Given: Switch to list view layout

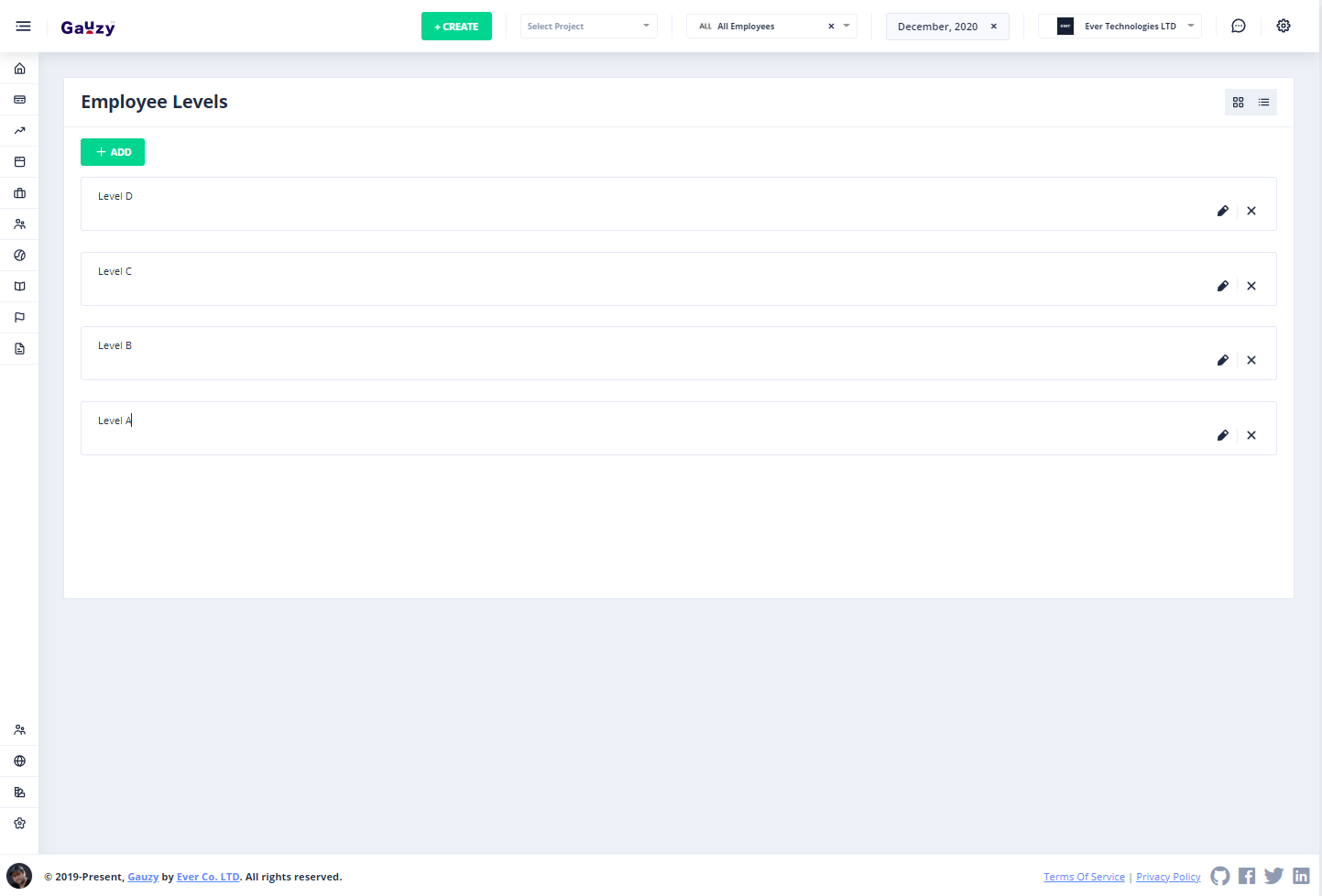Looking at the screenshot, I should tap(1263, 103).
